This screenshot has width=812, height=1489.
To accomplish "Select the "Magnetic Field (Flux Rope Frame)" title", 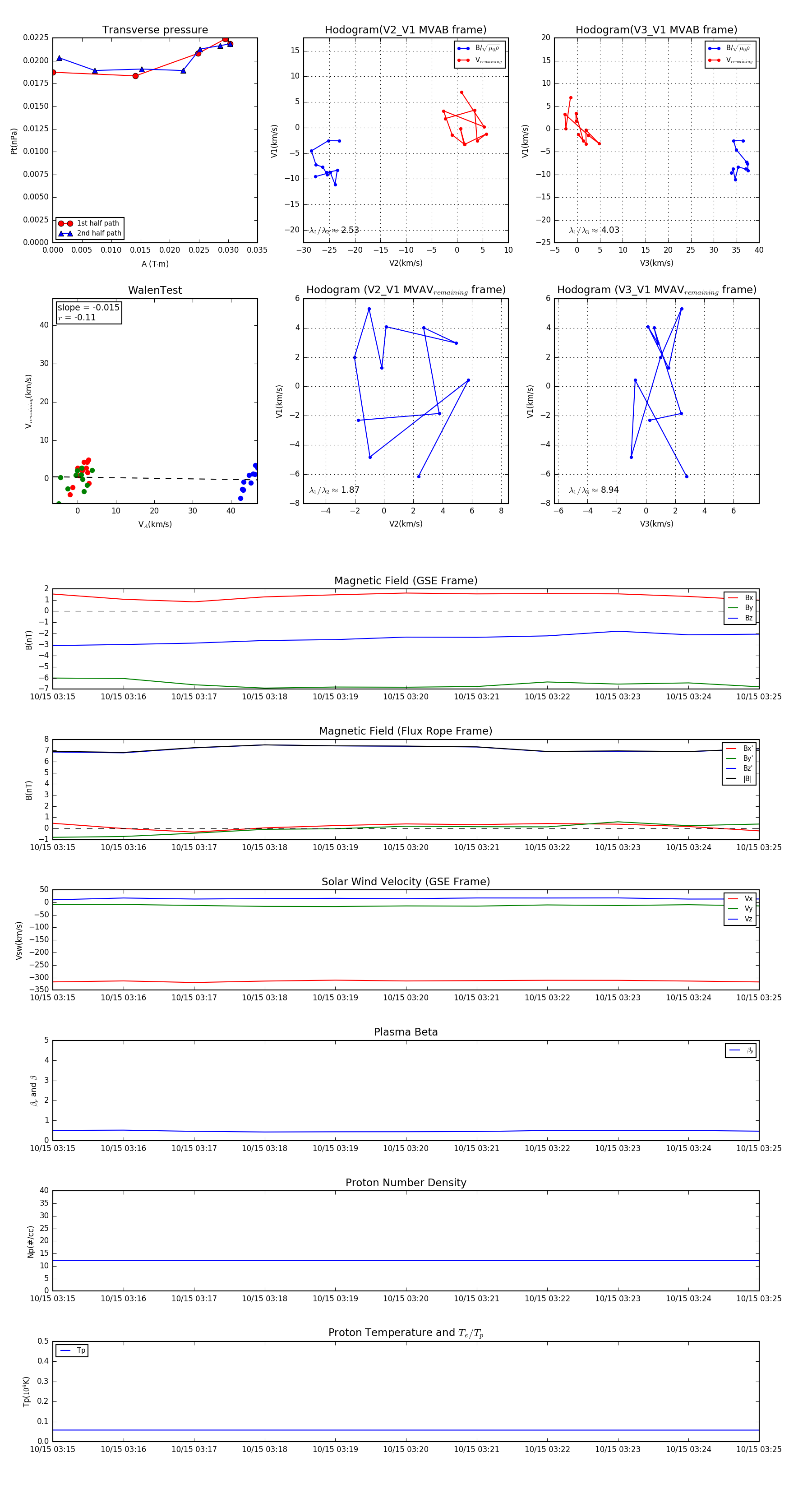I will [x=406, y=731].
